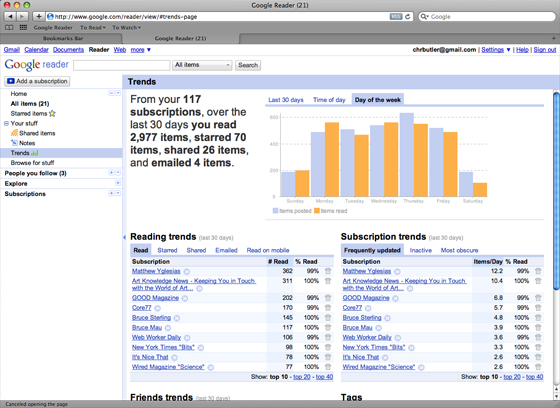Reload page with refresh icon
Viewport: 560px width, 408px height.
408,16
